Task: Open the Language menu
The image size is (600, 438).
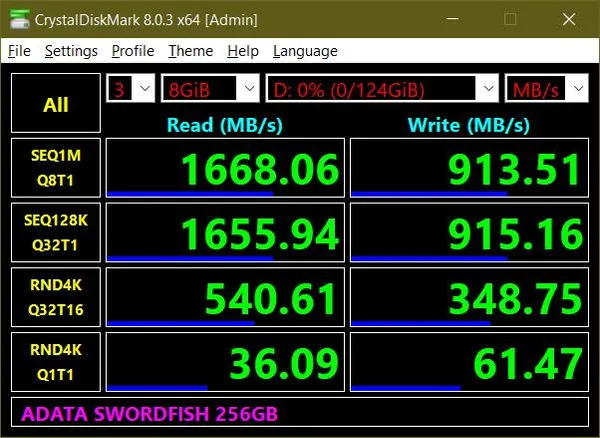Action: tap(305, 51)
